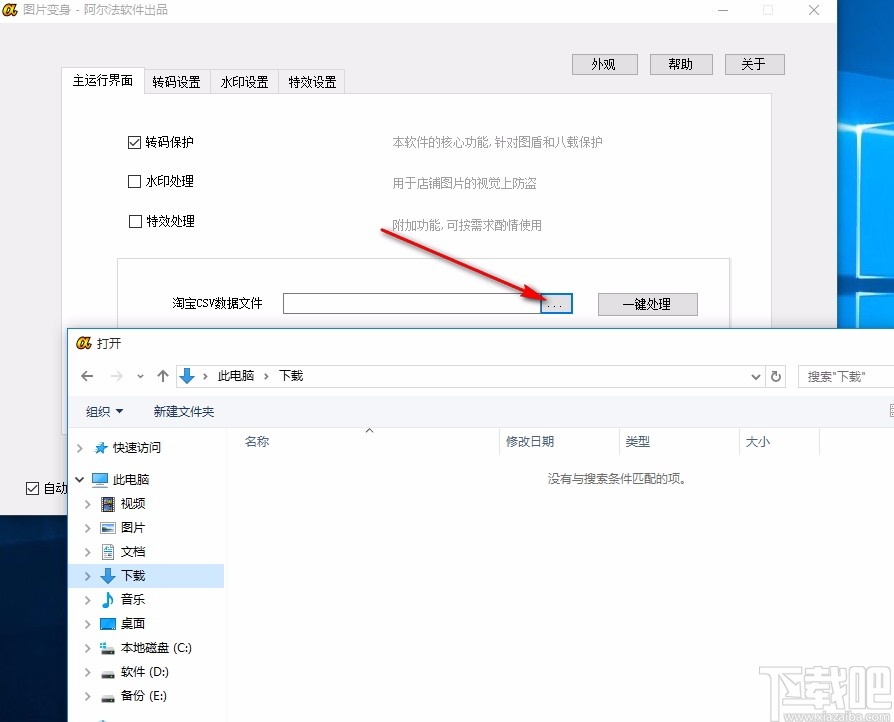Viewport: 894px width, 722px height.
Task: Open the 组织 dropdown menu
Action: 100,411
